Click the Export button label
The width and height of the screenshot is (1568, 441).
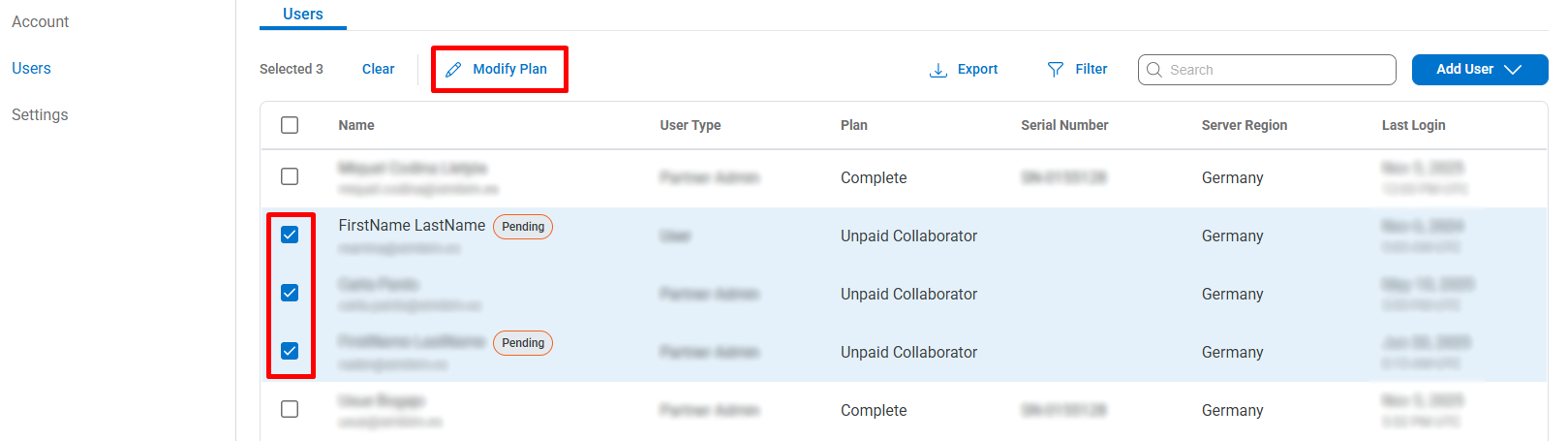click(x=977, y=69)
